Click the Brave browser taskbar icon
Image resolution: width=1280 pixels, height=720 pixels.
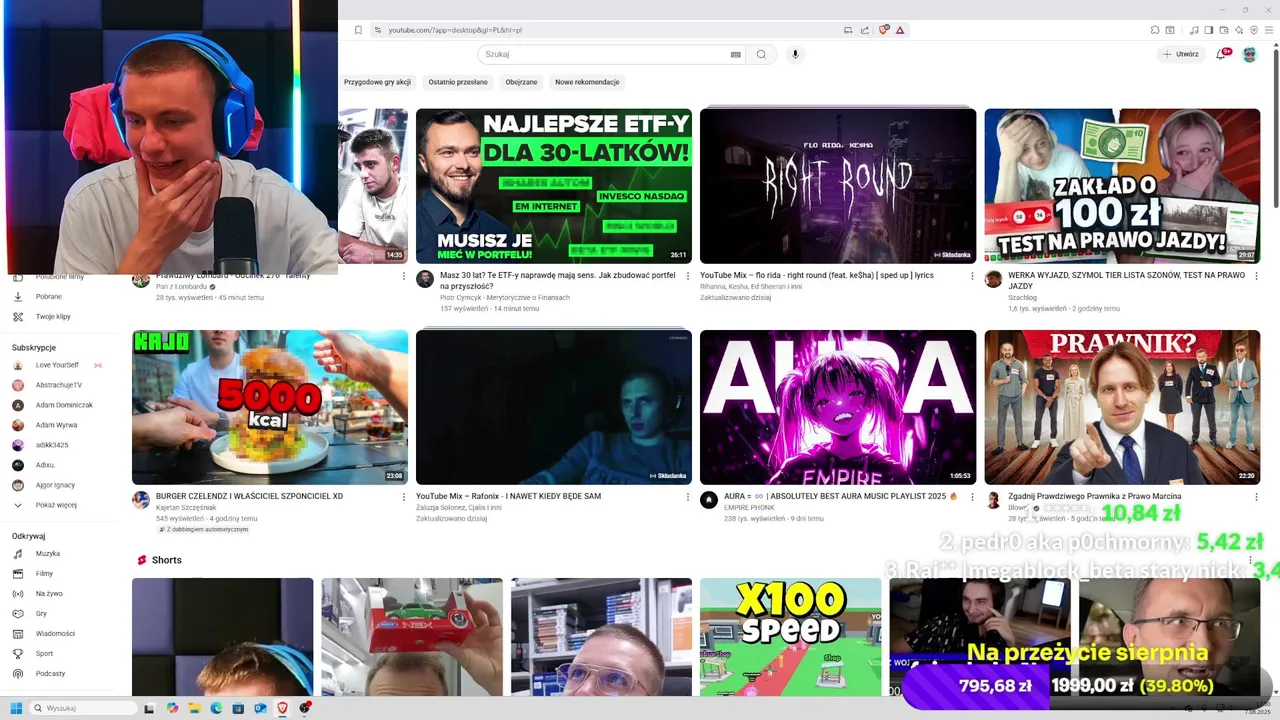(x=283, y=708)
